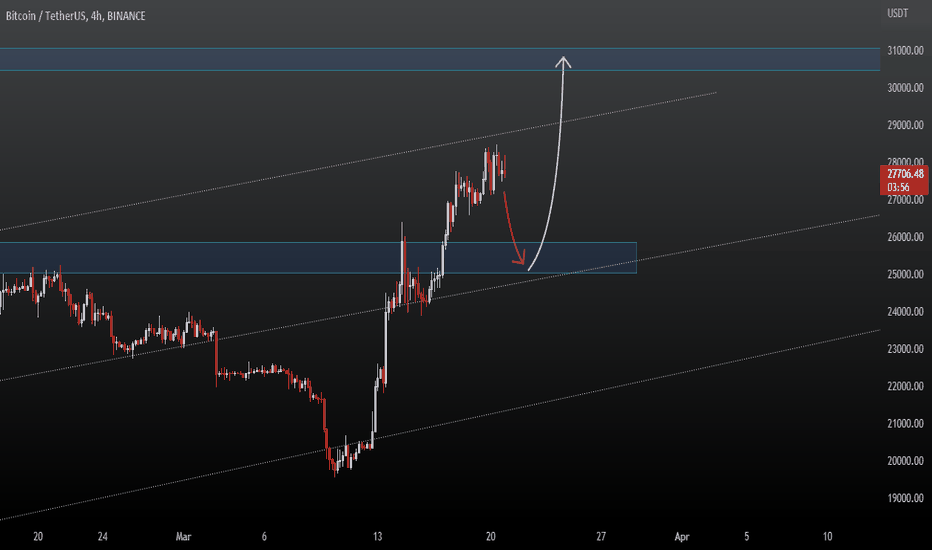Click the Mar label on time axis
This screenshot has width=932, height=550.
pyautogui.click(x=183, y=537)
